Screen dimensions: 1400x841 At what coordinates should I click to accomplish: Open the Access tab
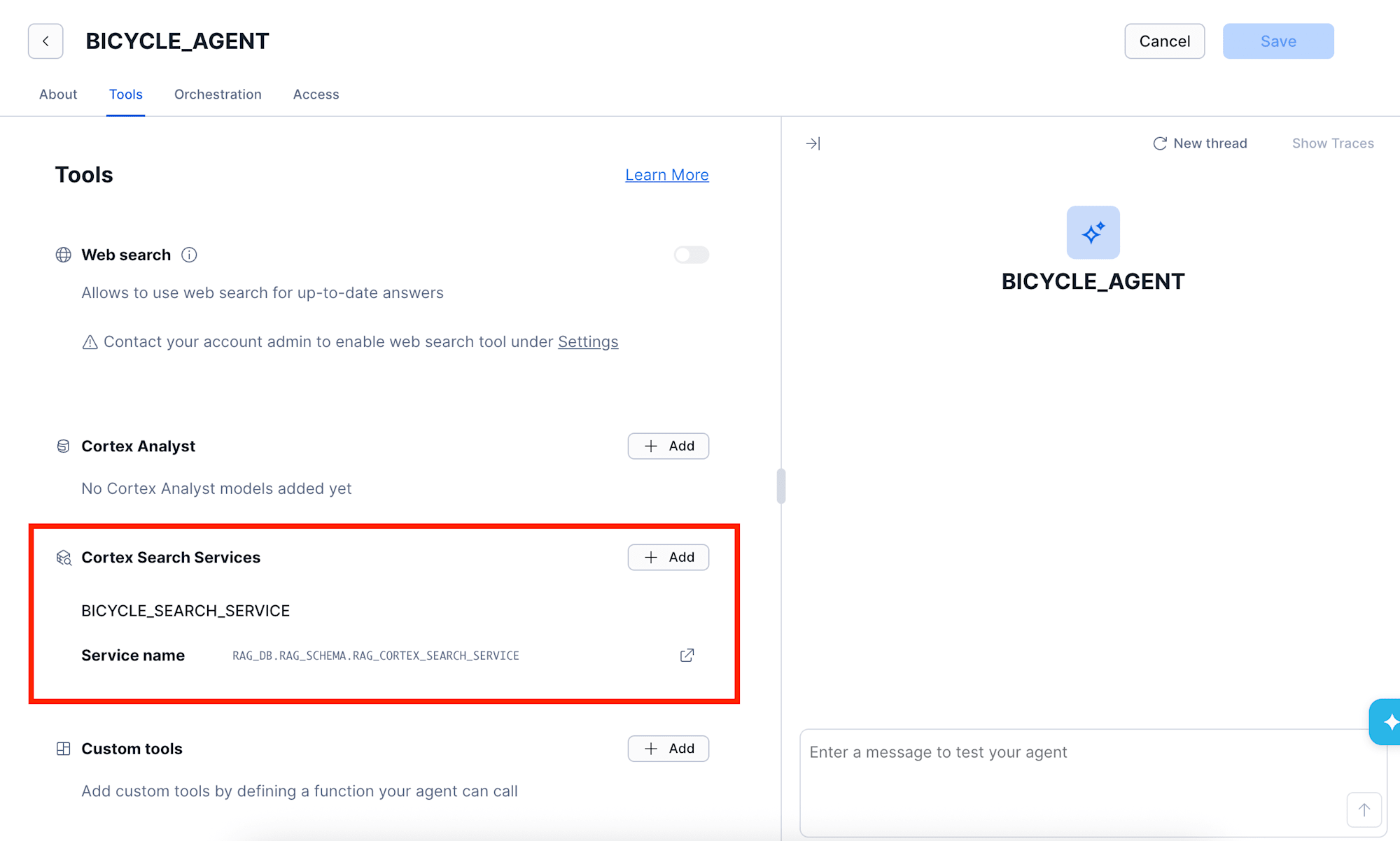pos(316,94)
